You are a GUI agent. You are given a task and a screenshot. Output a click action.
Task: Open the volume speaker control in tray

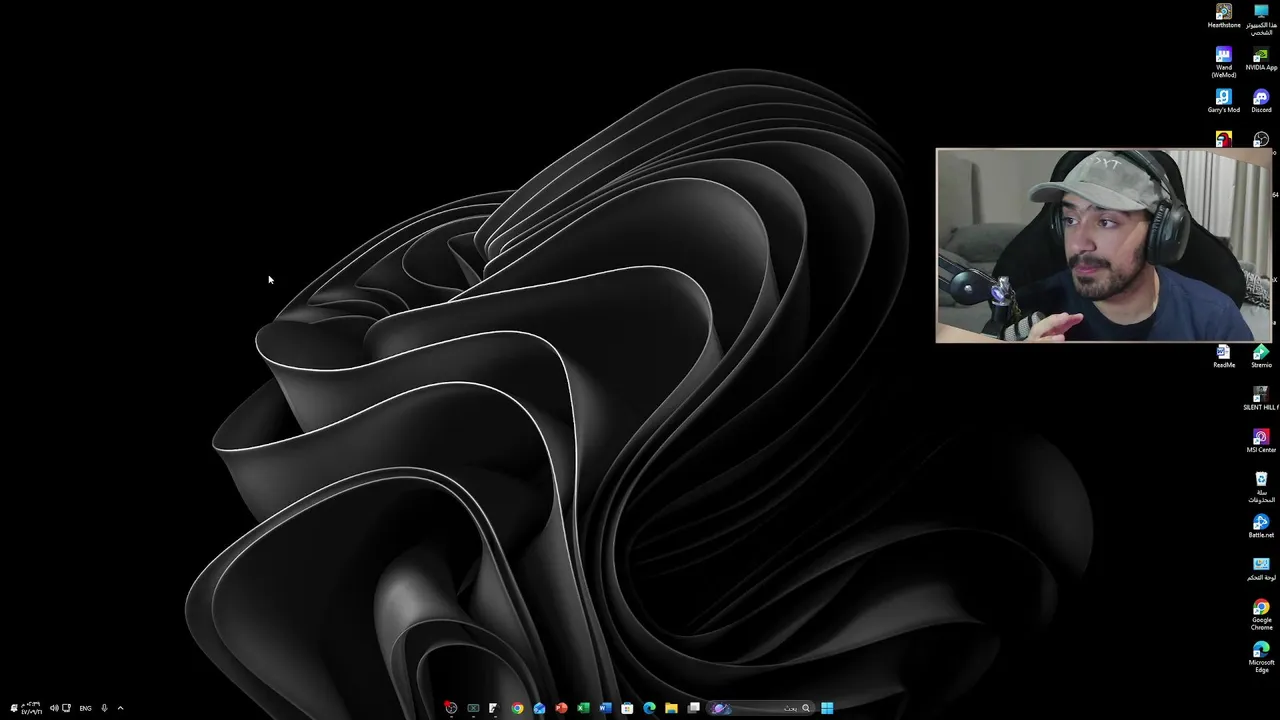[54, 708]
